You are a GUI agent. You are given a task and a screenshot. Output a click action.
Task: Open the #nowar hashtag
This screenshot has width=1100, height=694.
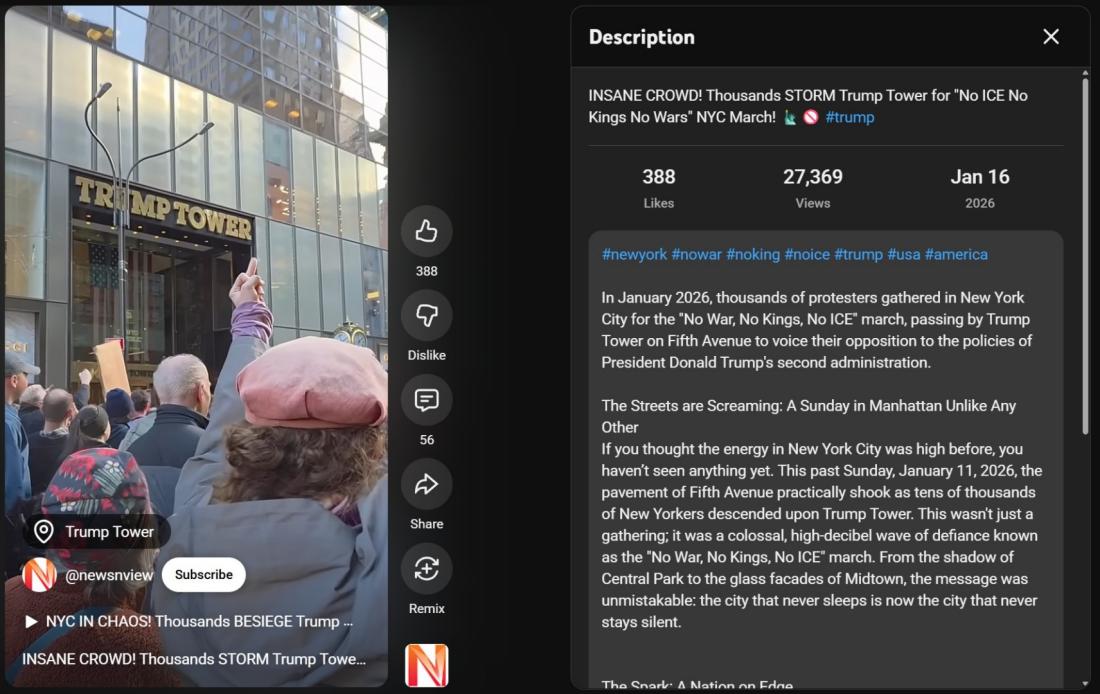click(696, 254)
